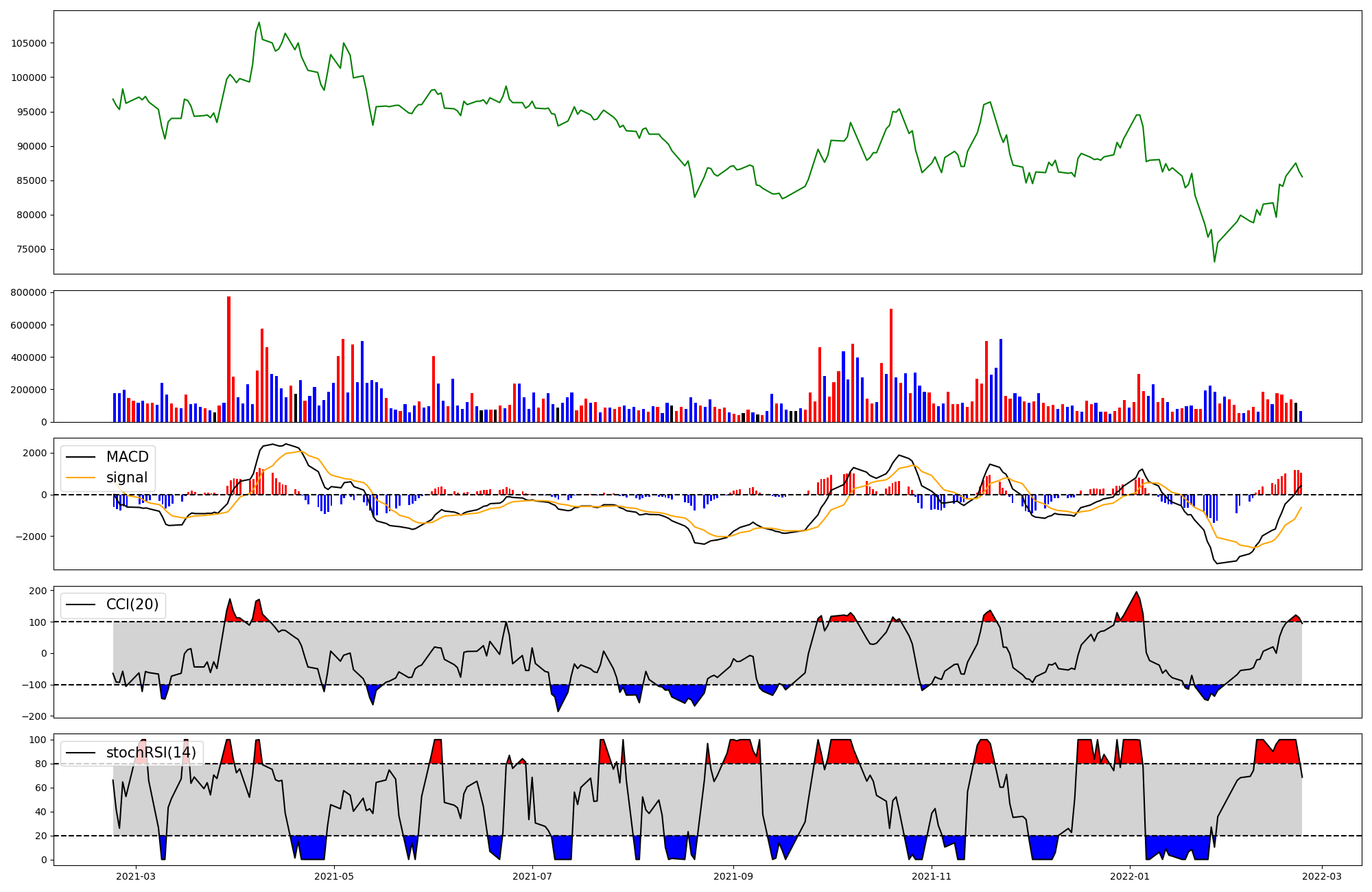
Task: Click the 2022-03 x-axis date label
Action: click(1321, 876)
